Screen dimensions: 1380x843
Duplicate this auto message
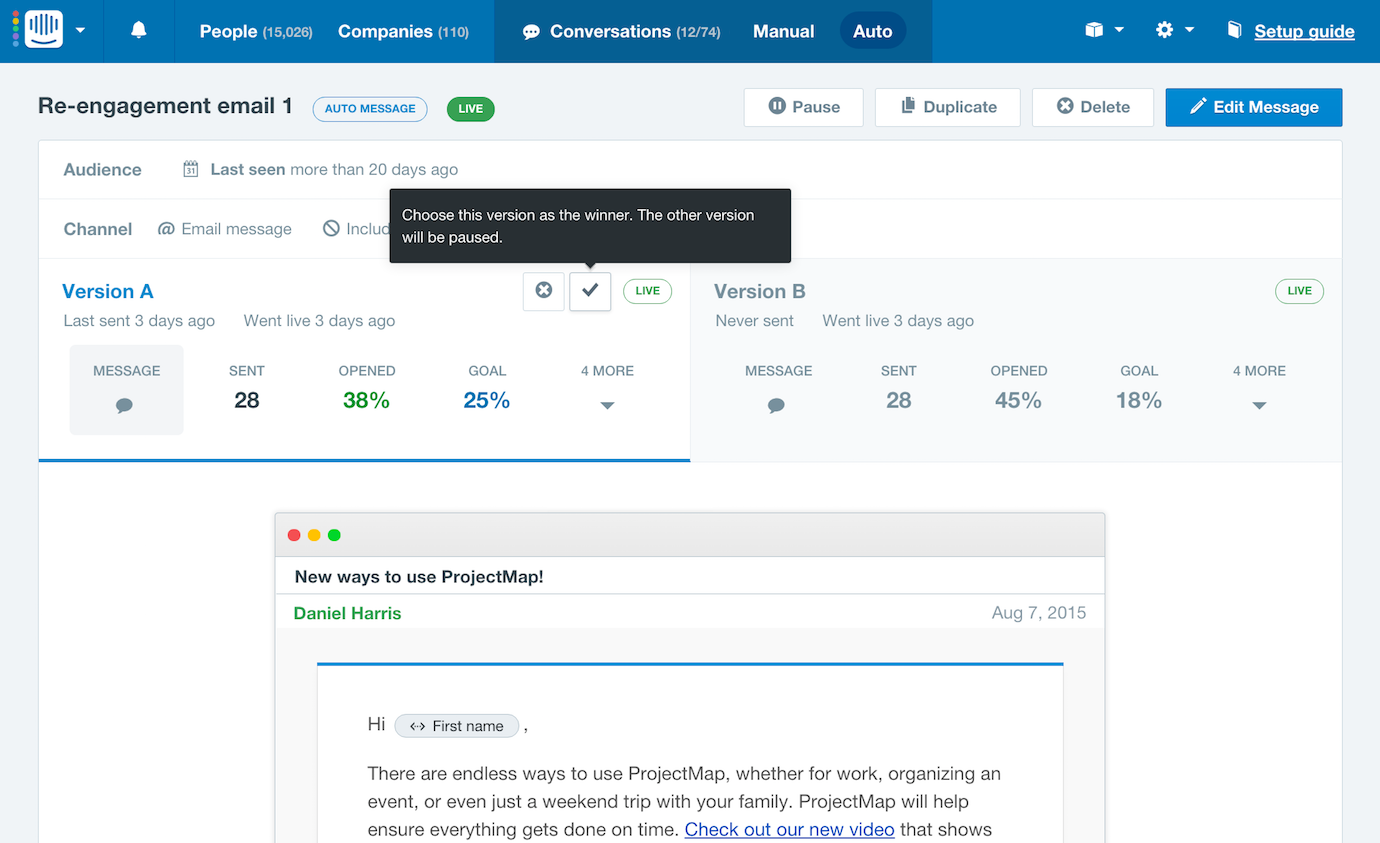(948, 107)
